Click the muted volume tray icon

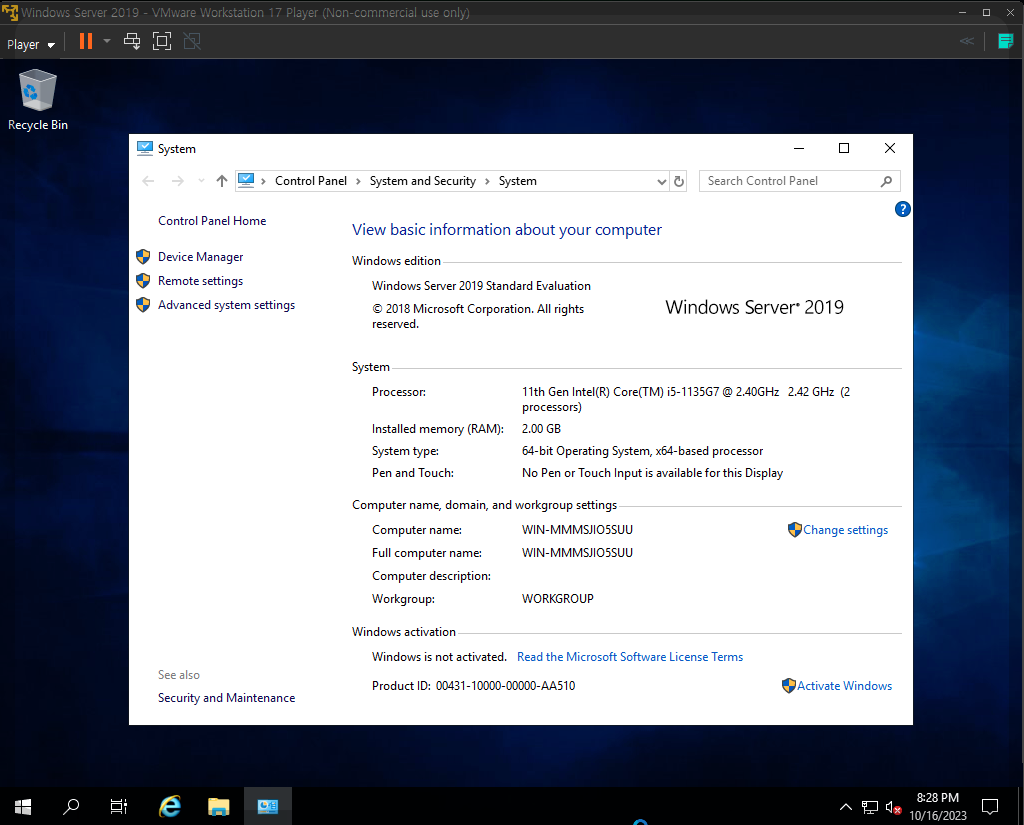point(893,807)
